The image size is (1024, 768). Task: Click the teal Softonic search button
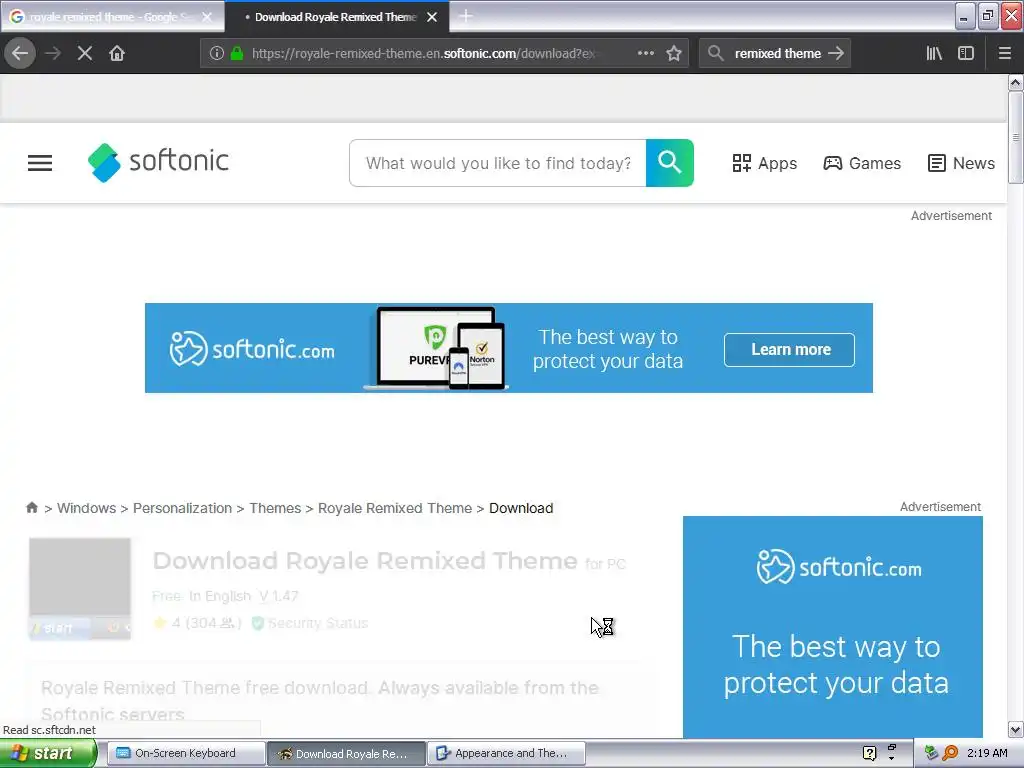coord(669,163)
